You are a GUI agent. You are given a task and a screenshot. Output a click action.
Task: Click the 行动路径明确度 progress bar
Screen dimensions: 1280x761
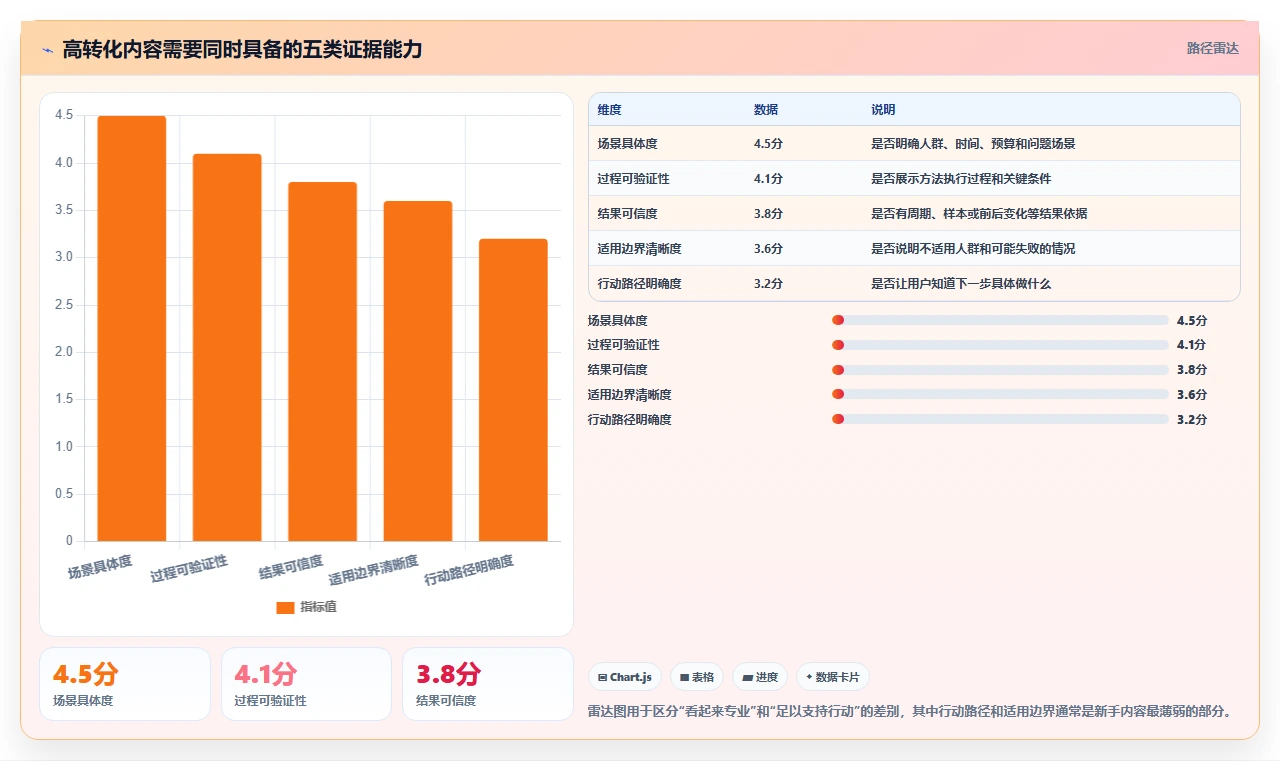point(1000,419)
